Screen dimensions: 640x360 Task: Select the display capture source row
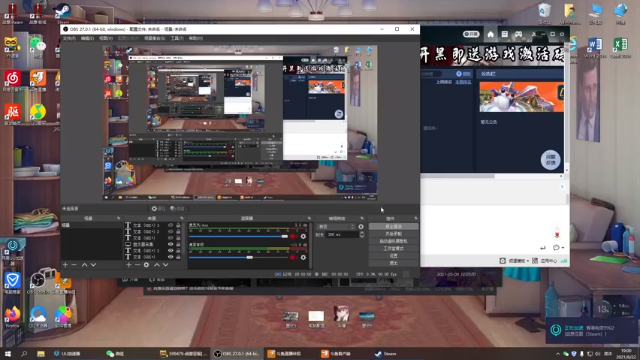(x=153, y=244)
